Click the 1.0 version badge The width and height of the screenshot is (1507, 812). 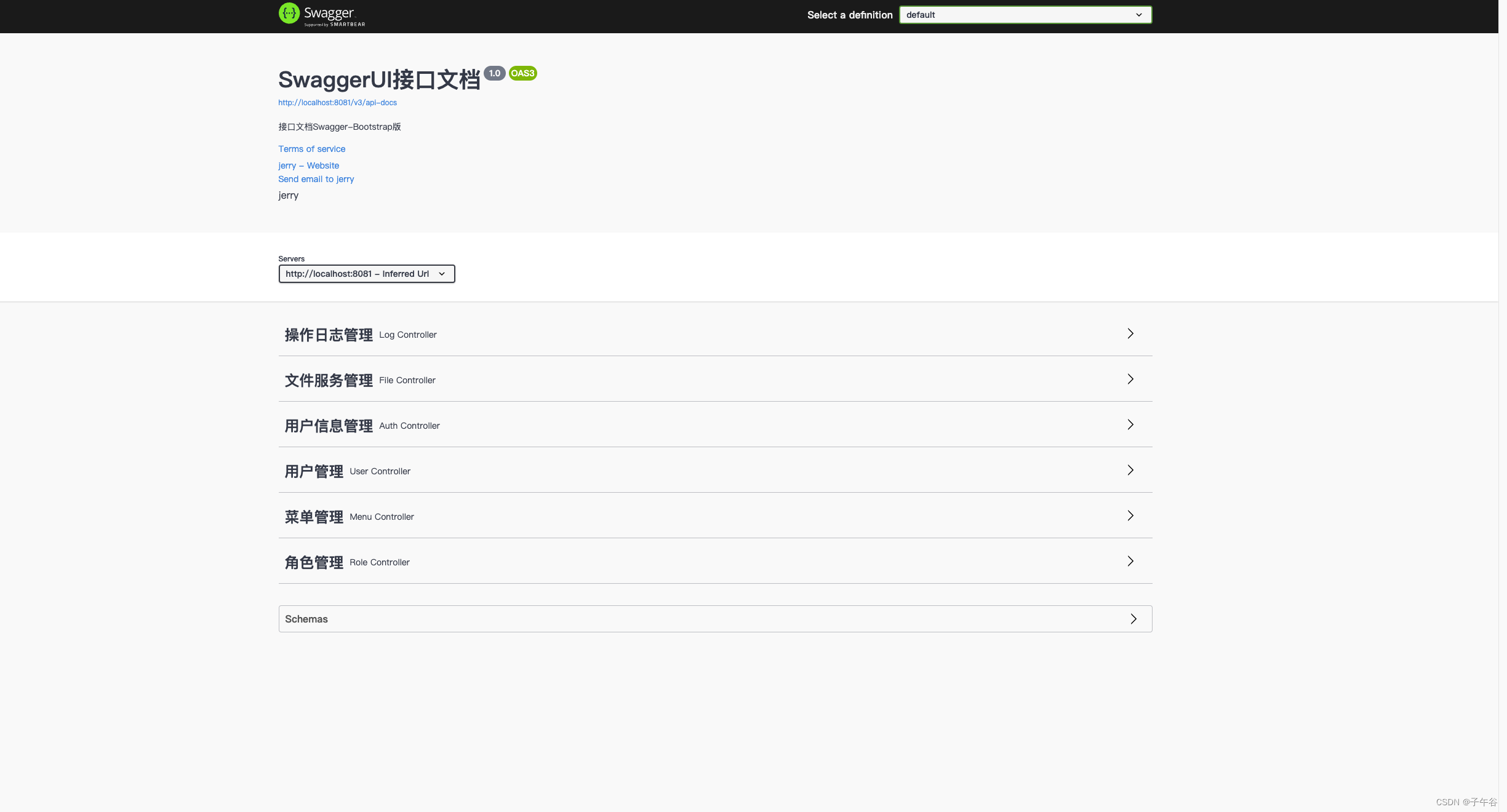494,73
